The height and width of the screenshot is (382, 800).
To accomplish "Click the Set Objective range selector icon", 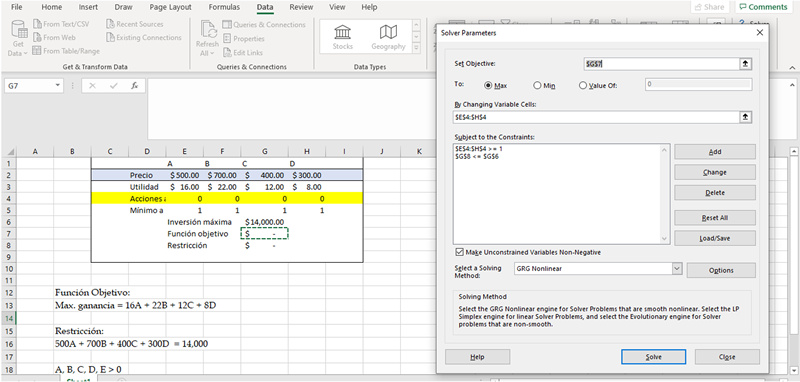I will click(x=745, y=64).
